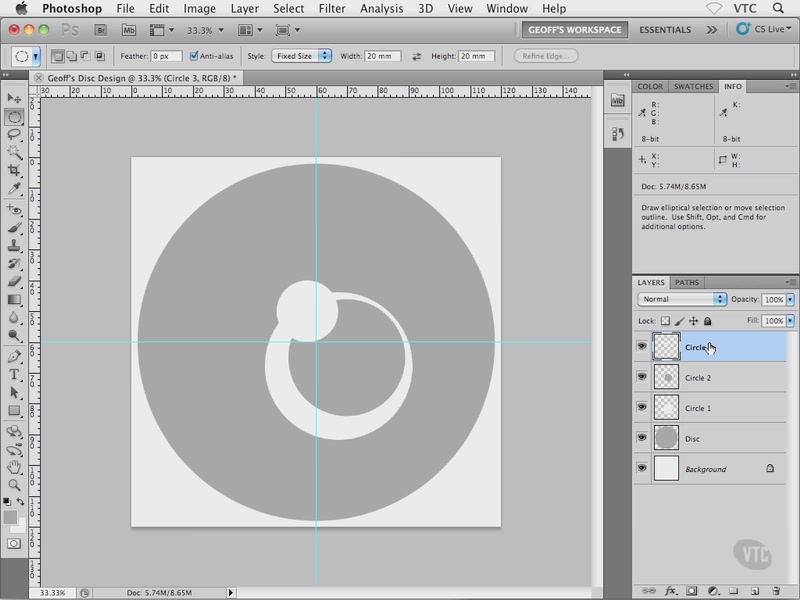800x600 pixels.
Task: Open CS Live services
Action: tap(764, 29)
